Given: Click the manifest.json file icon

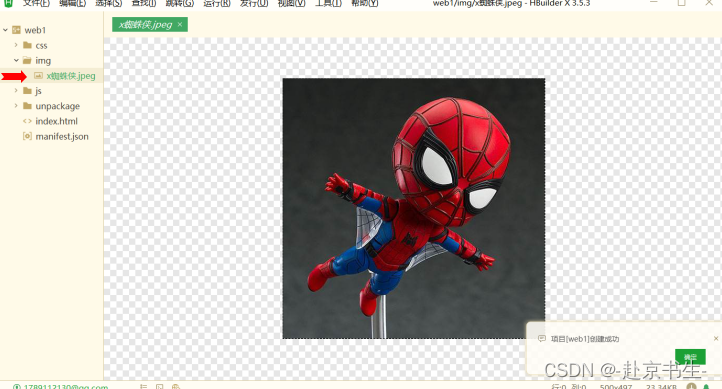Looking at the screenshot, I should pyautogui.click(x=27, y=136).
